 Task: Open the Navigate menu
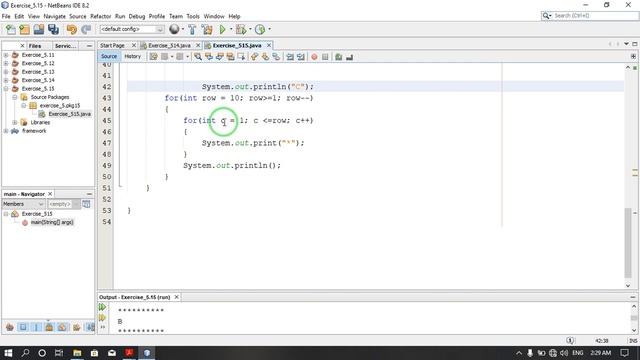click(x=54, y=16)
